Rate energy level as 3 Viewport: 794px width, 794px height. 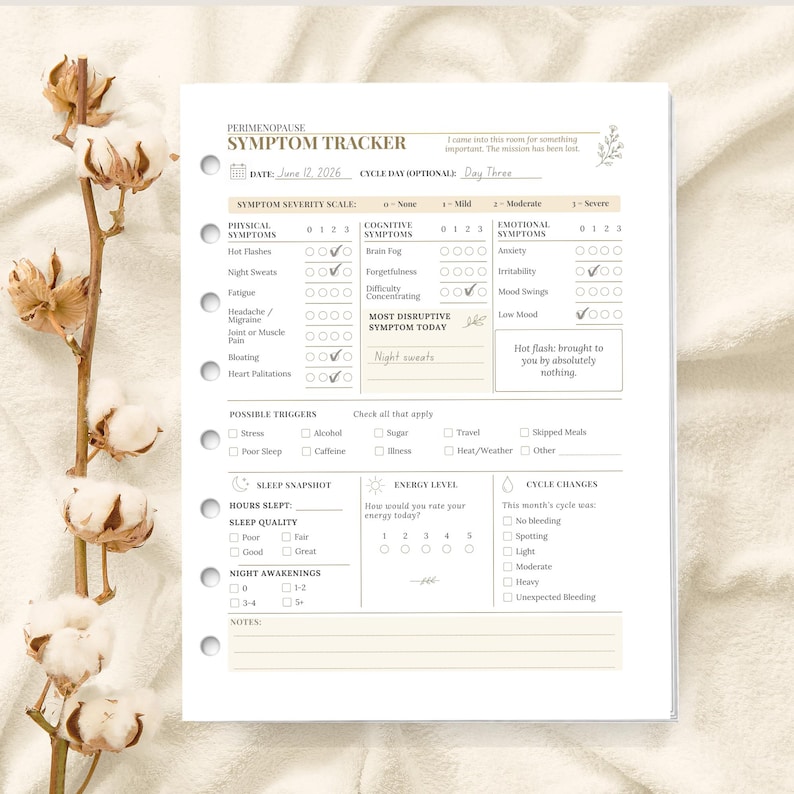(426, 549)
